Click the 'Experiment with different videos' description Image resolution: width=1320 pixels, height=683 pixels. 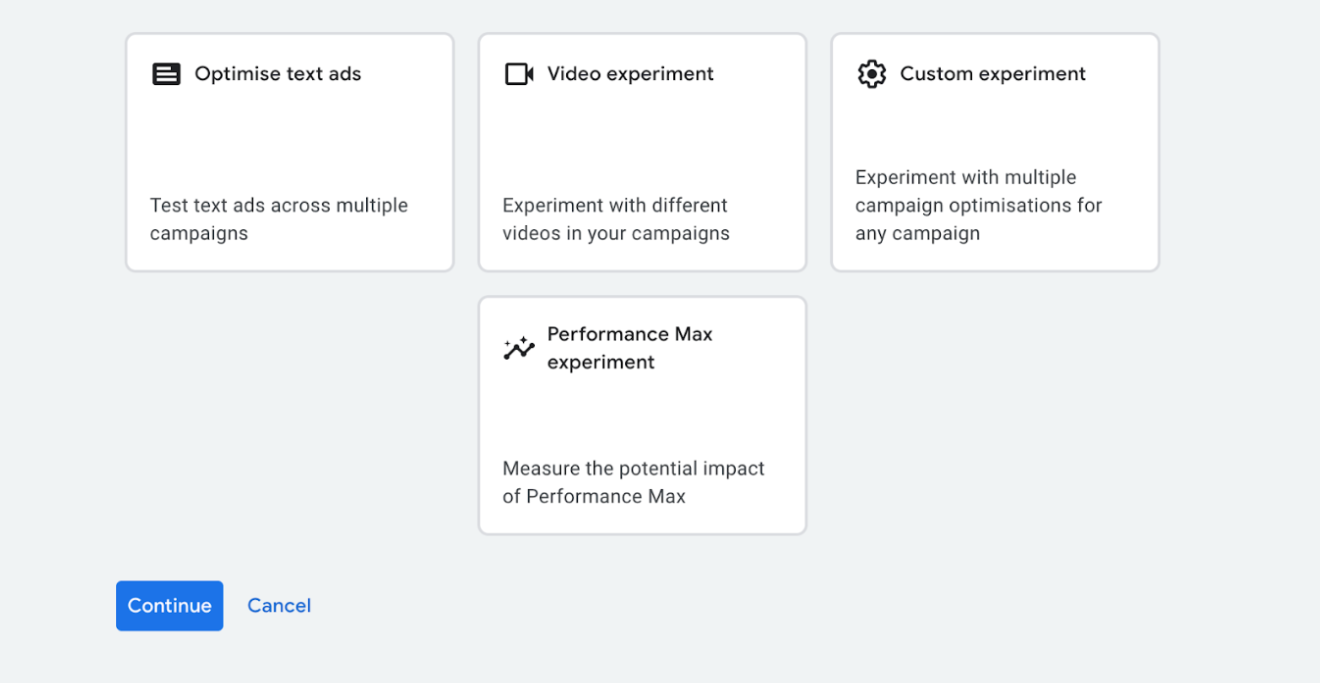(614, 218)
